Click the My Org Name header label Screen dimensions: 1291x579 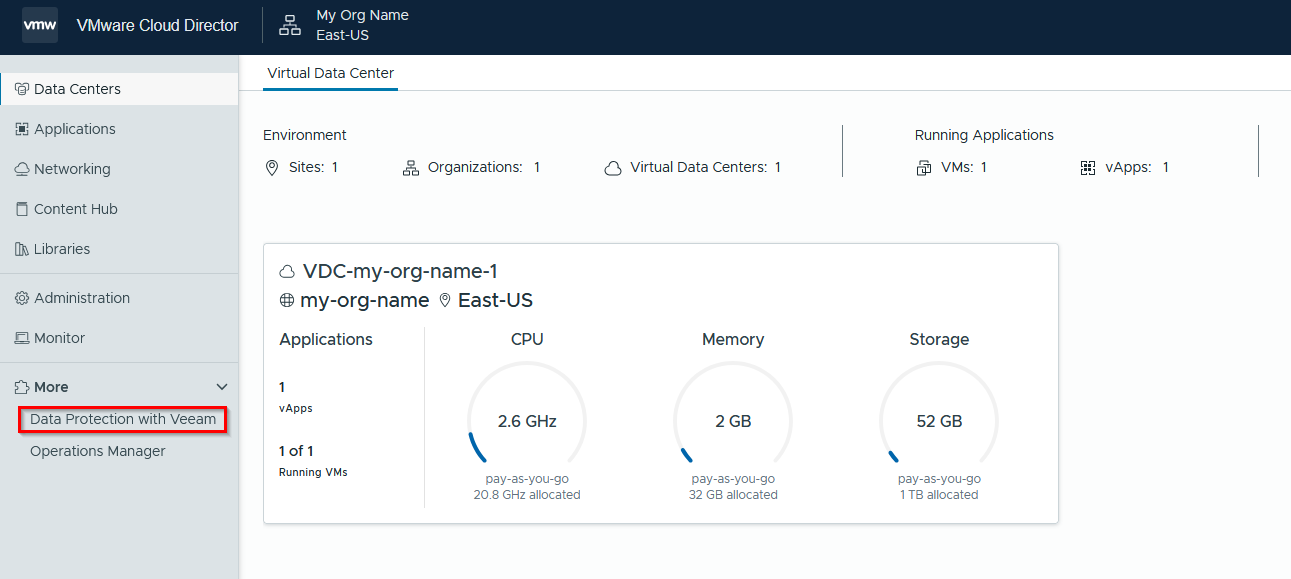click(362, 15)
